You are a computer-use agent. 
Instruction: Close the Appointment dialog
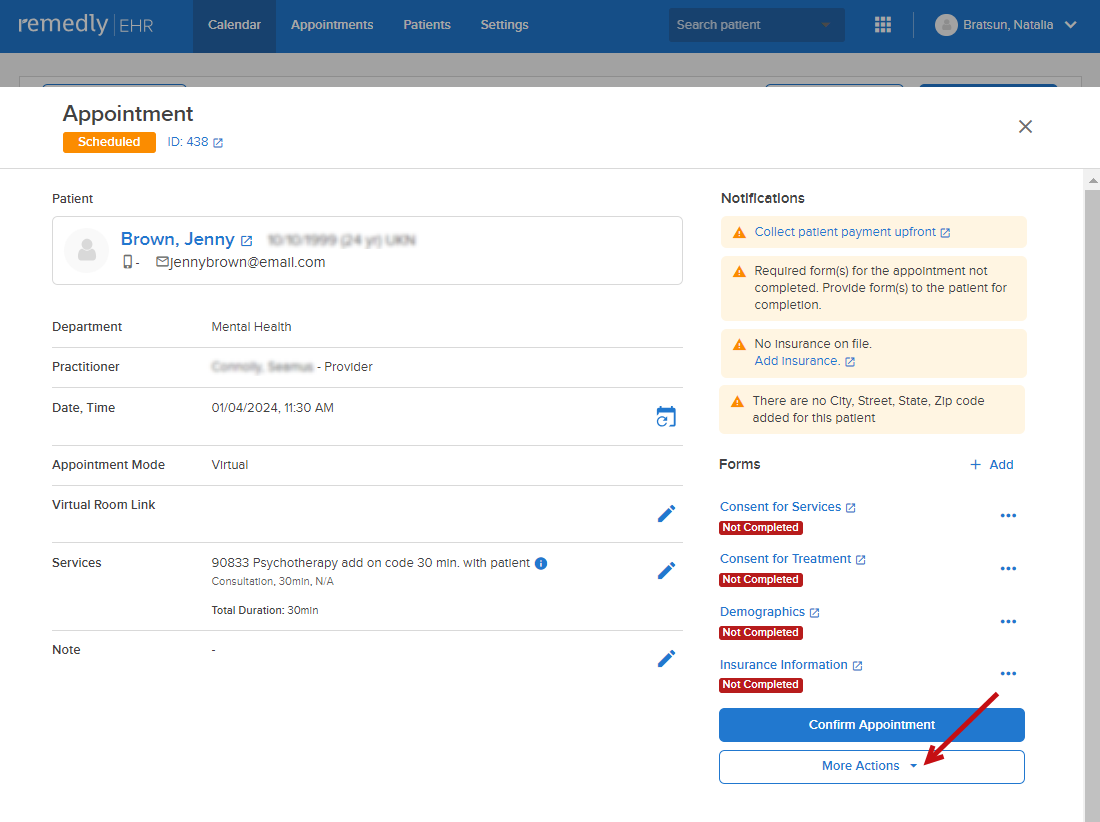click(1025, 126)
